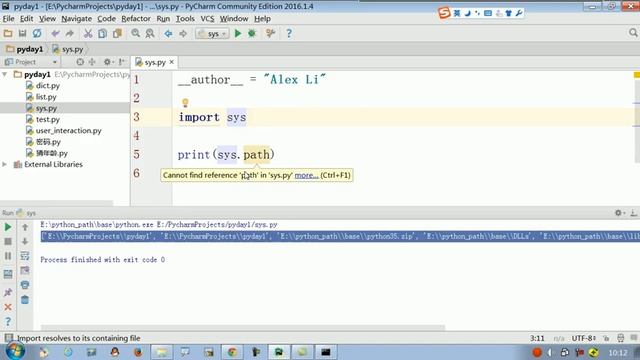This screenshot has height=360, width=640.
Task: Click the Scroll from Source icon in Project panel
Action: click(80, 62)
